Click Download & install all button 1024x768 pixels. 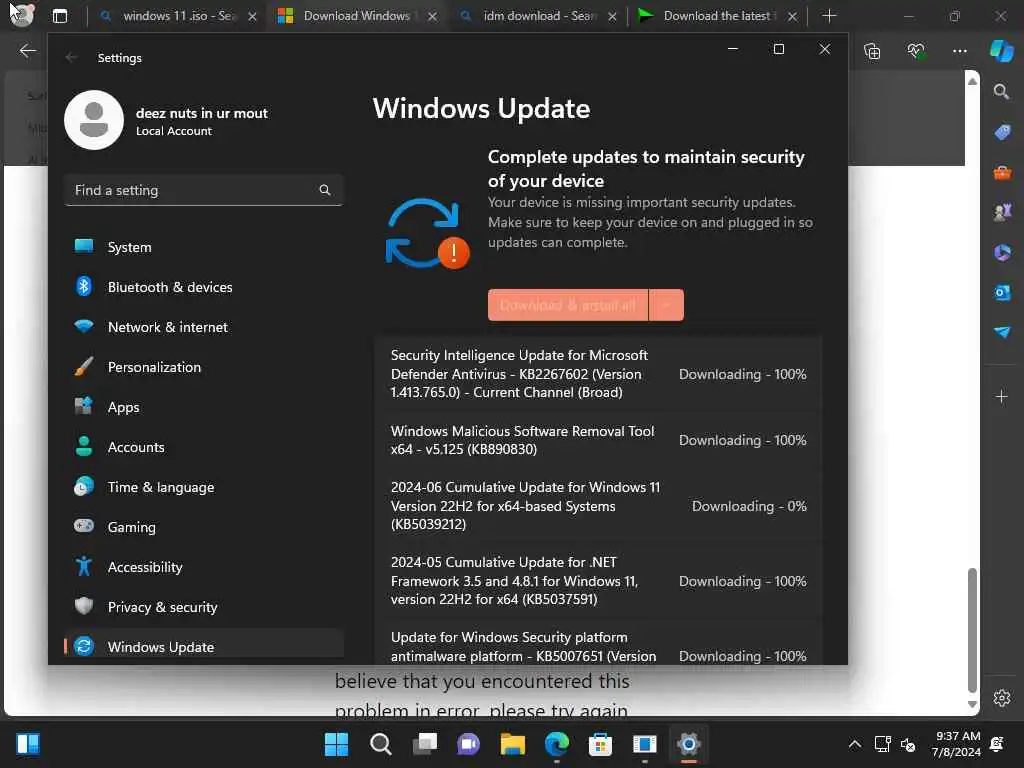pos(568,305)
